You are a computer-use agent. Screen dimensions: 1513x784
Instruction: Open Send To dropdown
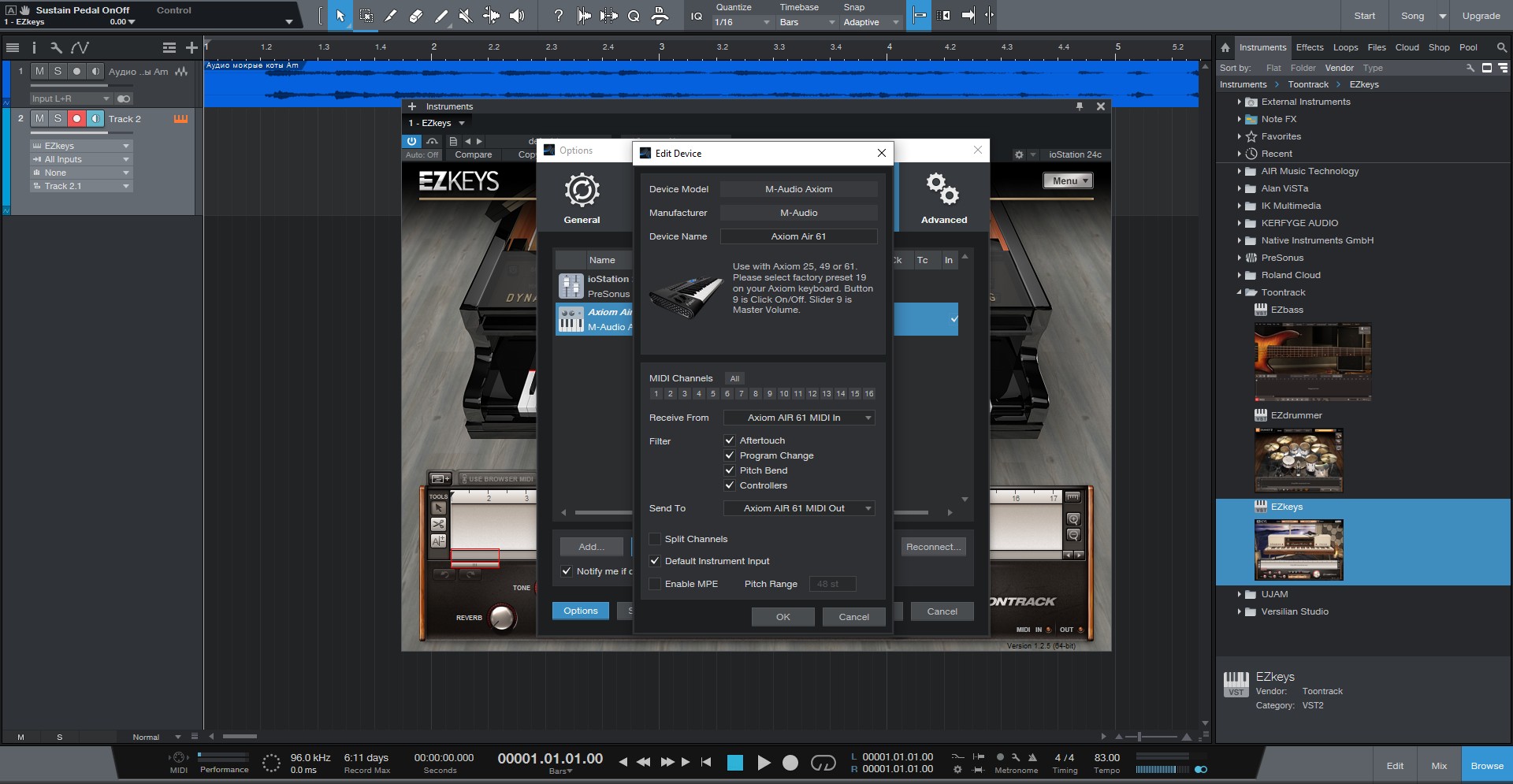click(799, 508)
